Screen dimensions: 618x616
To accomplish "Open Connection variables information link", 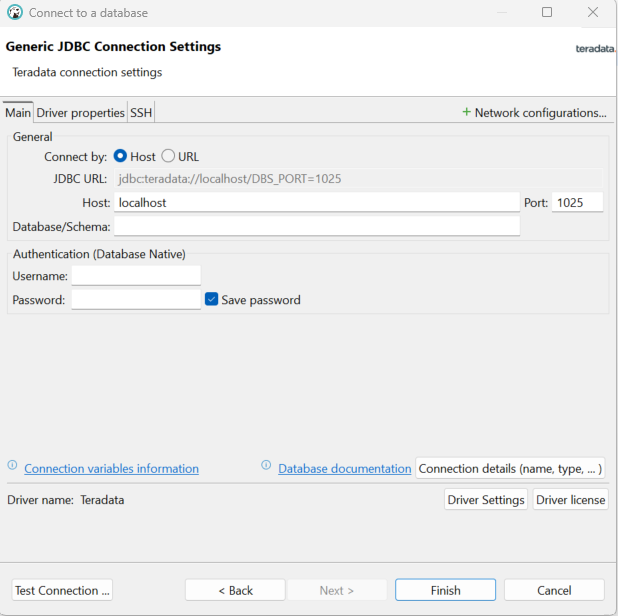I will click(112, 469).
